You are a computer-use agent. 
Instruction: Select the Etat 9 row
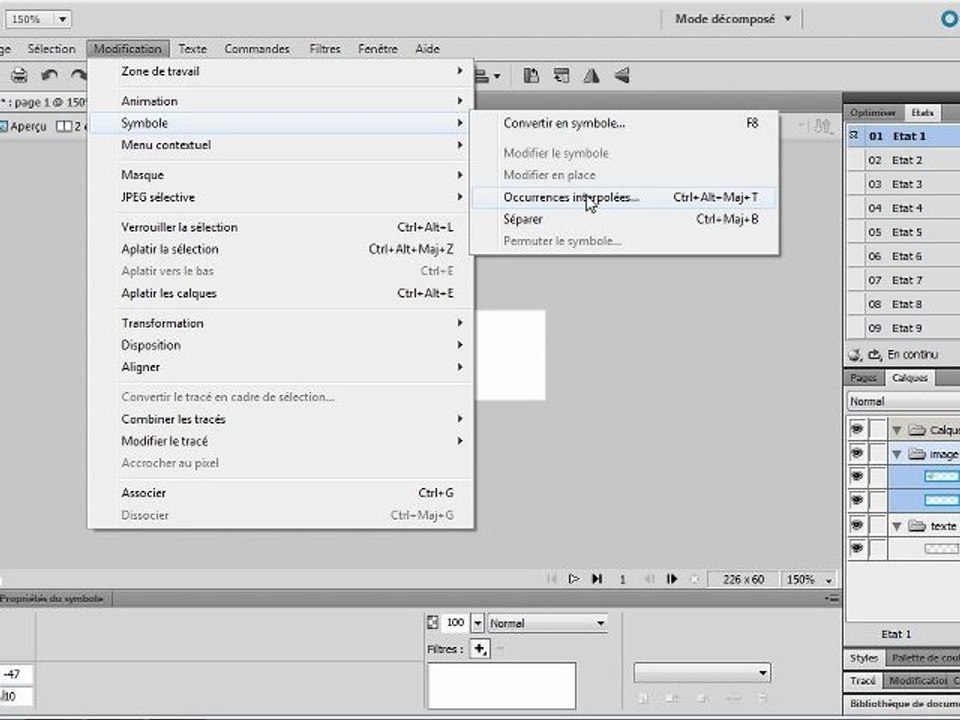click(903, 328)
